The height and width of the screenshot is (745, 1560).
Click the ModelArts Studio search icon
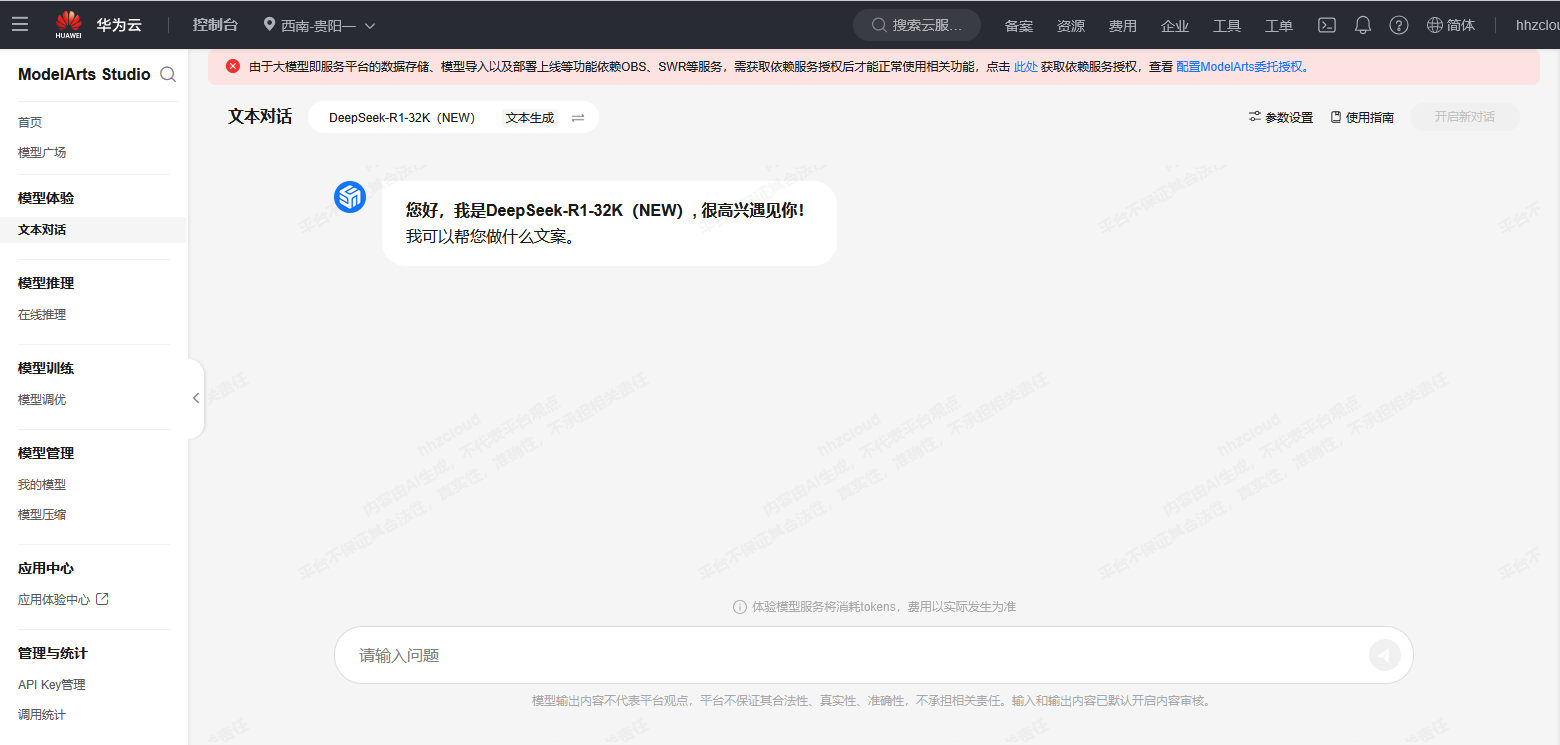point(168,74)
